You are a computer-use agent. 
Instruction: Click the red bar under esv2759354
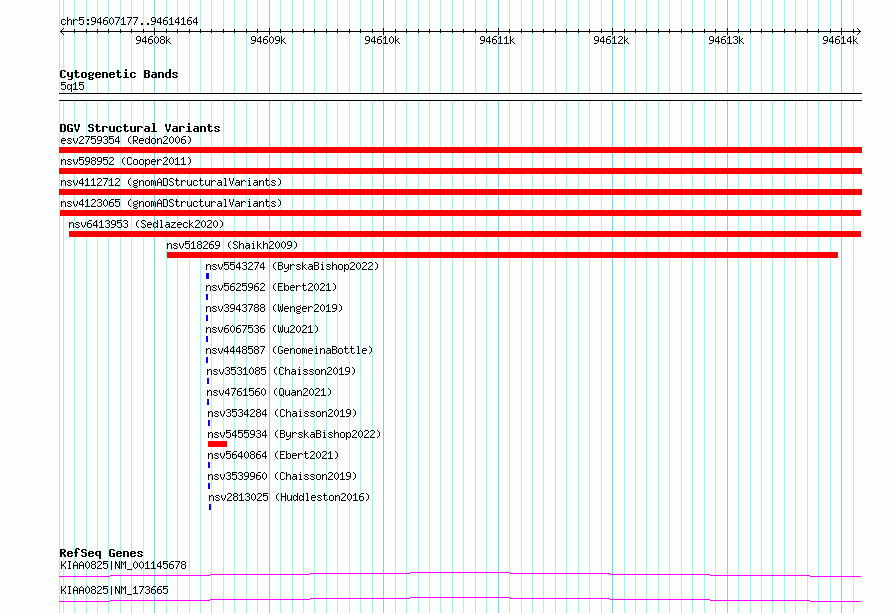460,150
